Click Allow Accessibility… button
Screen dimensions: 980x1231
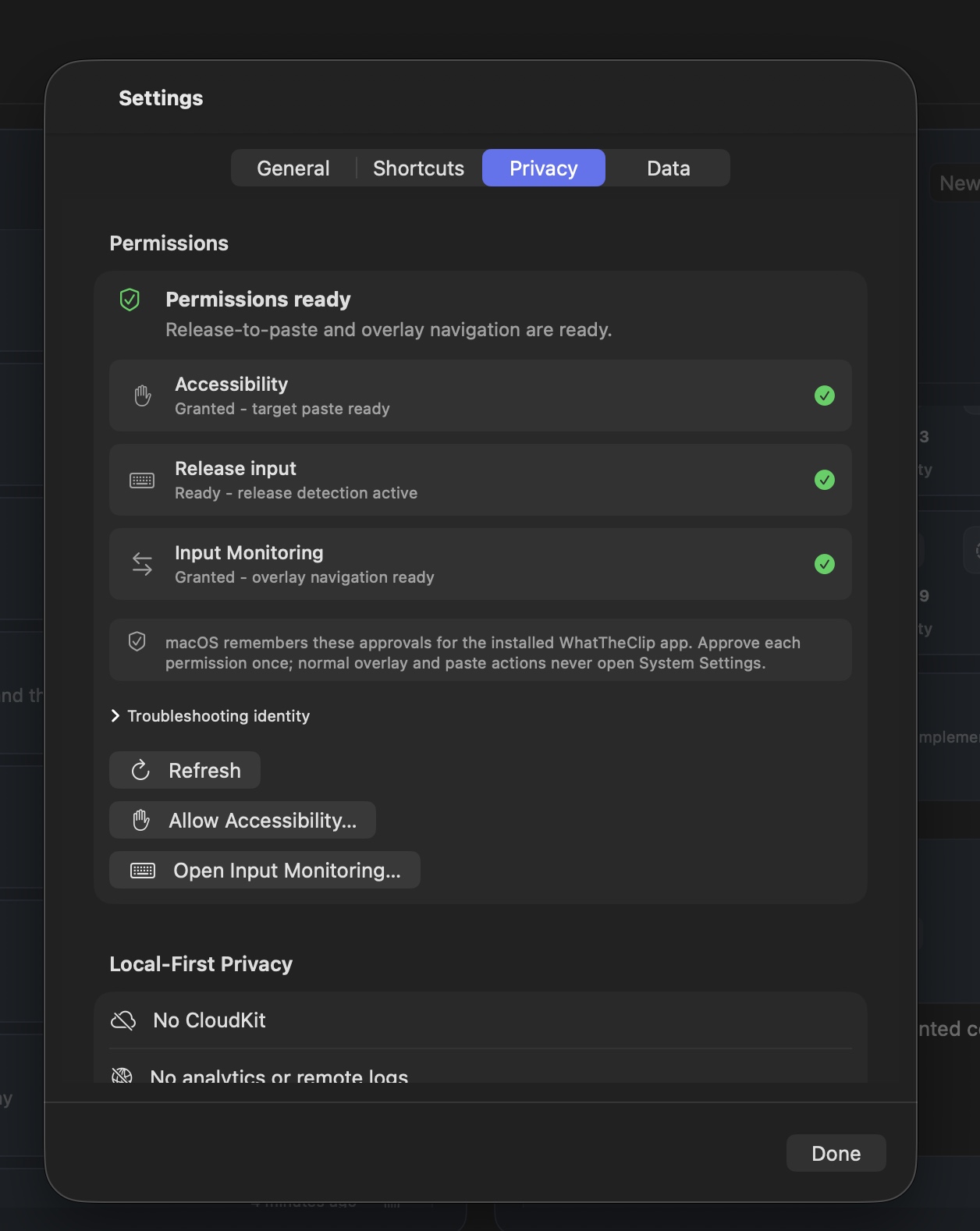click(x=243, y=821)
